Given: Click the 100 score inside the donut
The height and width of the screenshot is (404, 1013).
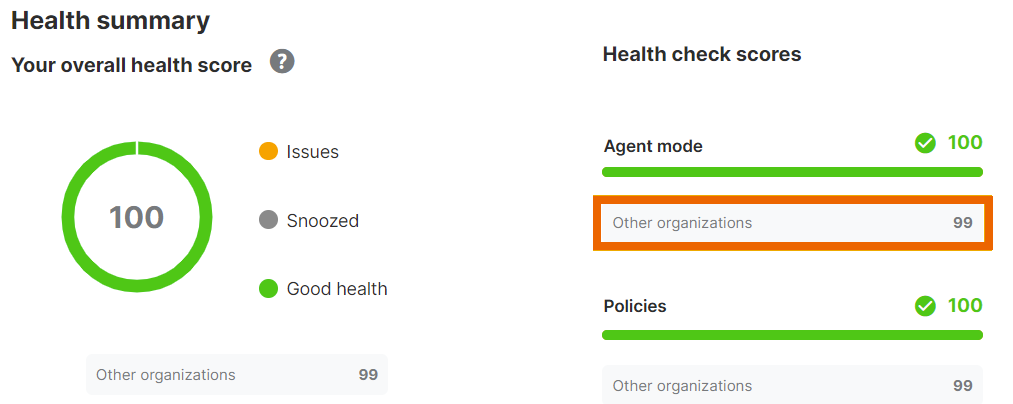Looking at the screenshot, I should pyautogui.click(x=136, y=217).
